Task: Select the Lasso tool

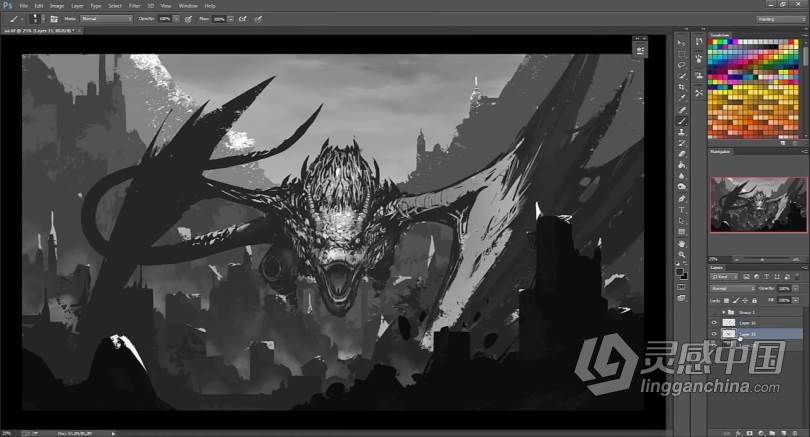Action: coord(682,65)
